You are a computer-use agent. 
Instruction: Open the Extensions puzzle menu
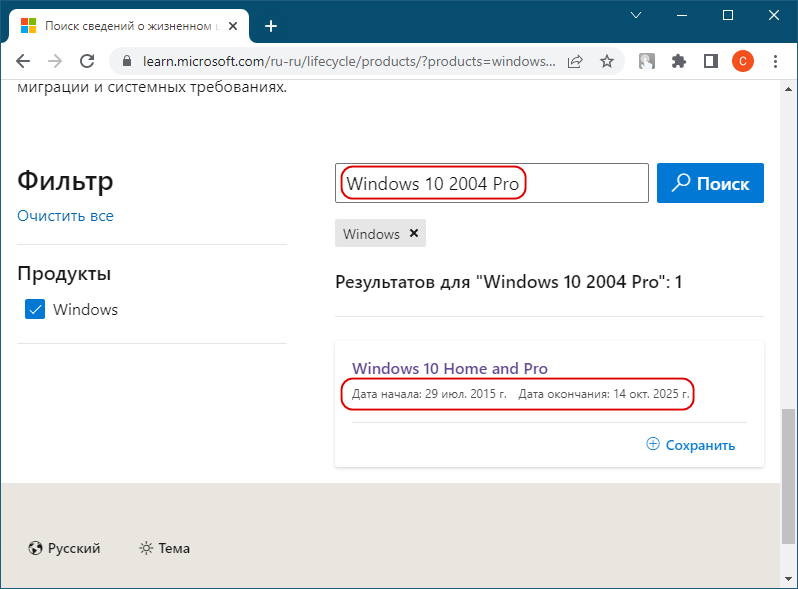click(x=679, y=62)
